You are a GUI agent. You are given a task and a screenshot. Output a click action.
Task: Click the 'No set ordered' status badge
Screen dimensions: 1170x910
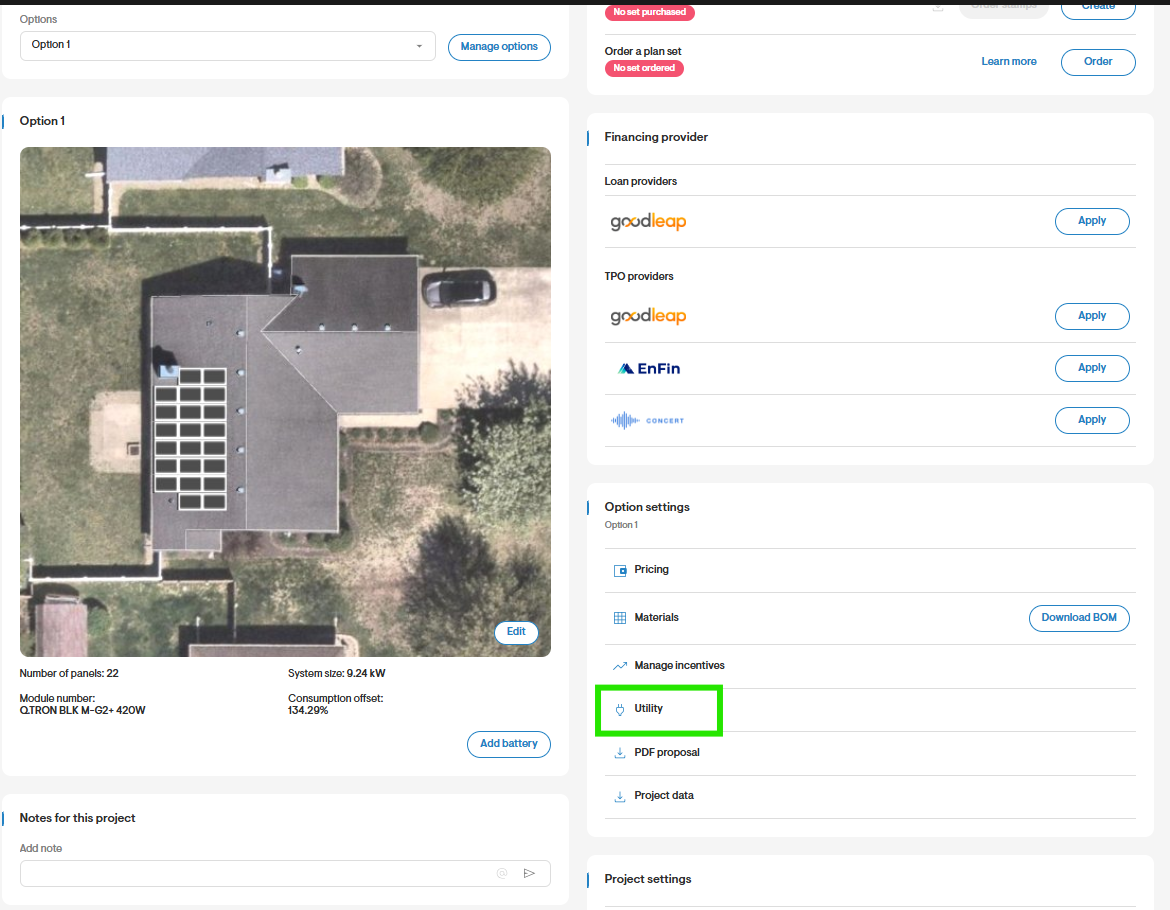coord(644,68)
